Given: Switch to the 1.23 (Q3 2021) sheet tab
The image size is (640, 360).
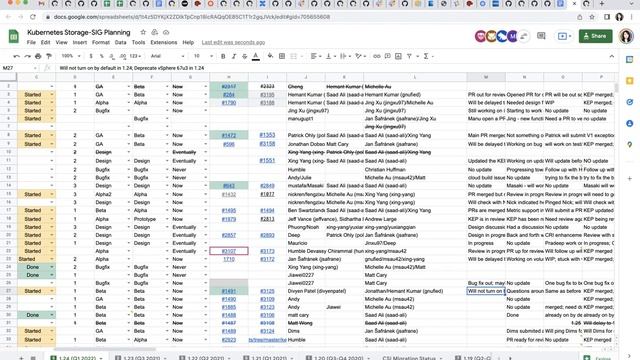Looking at the screenshot, I should 141,358.
